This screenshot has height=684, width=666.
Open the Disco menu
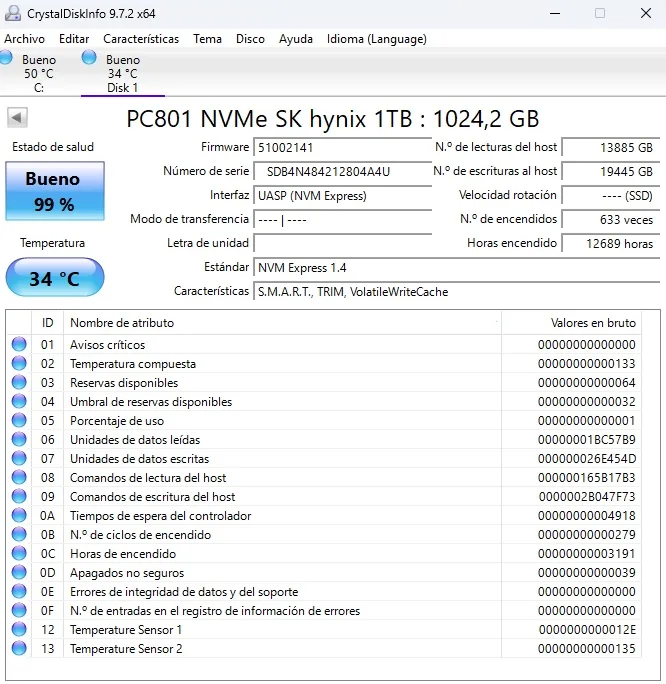tap(250, 39)
